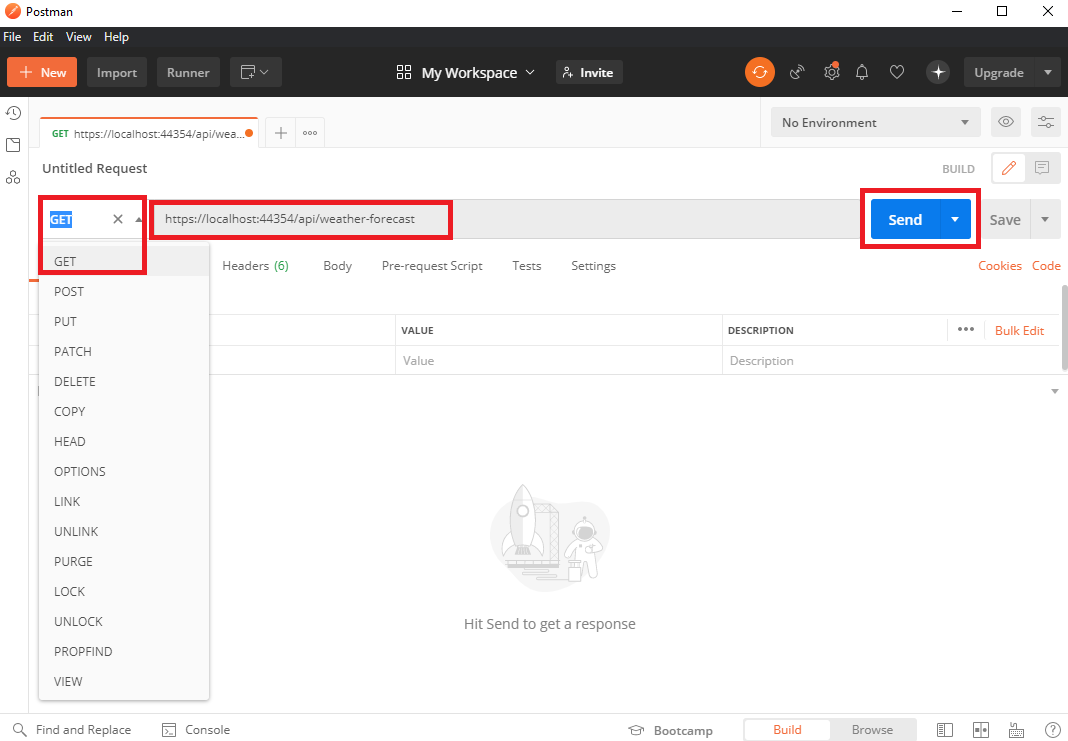Click Bulk Edit link
The height and width of the screenshot is (741, 1068).
tap(1019, 330)
